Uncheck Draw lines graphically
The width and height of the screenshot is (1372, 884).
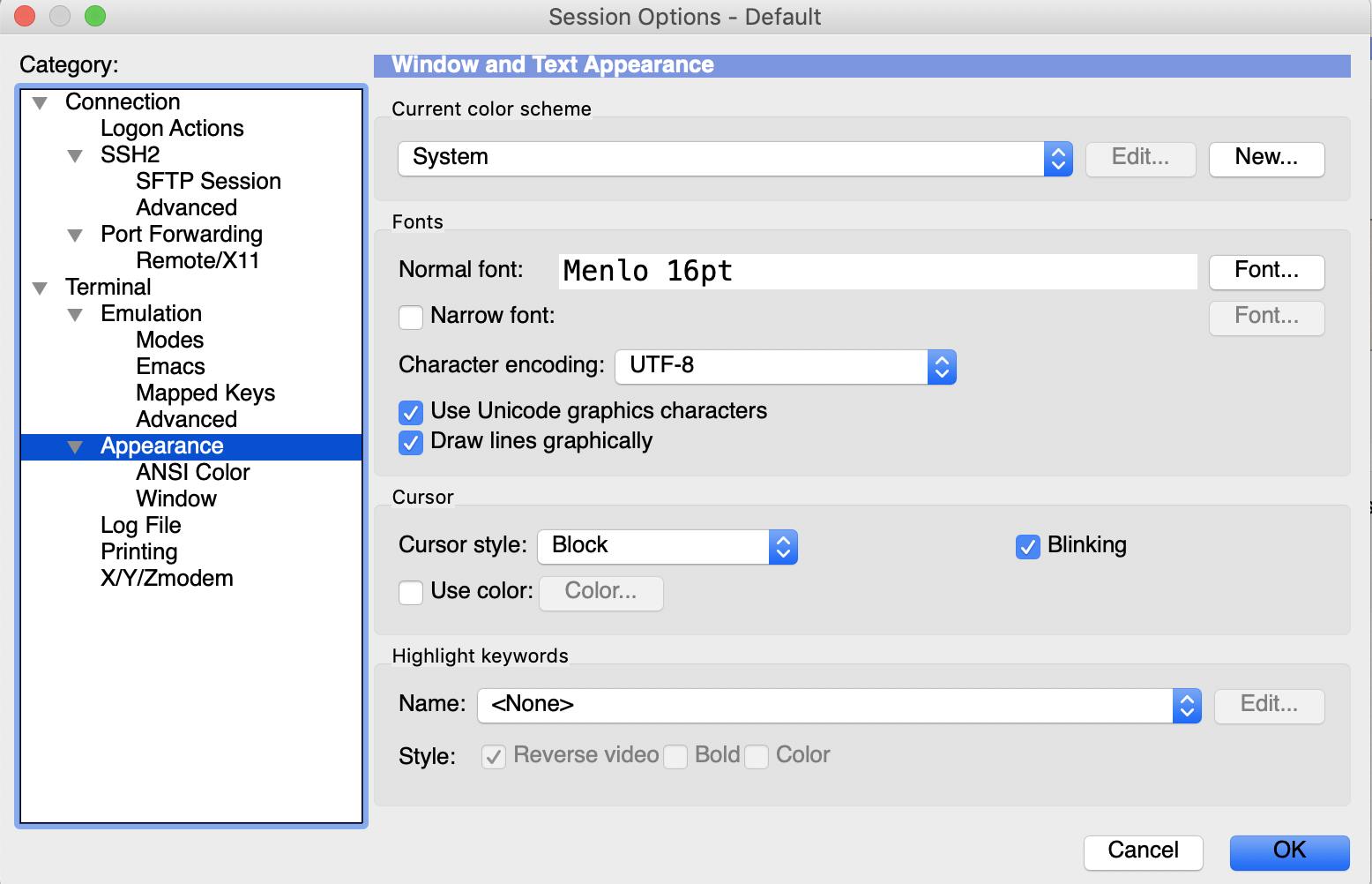point(411,442)
